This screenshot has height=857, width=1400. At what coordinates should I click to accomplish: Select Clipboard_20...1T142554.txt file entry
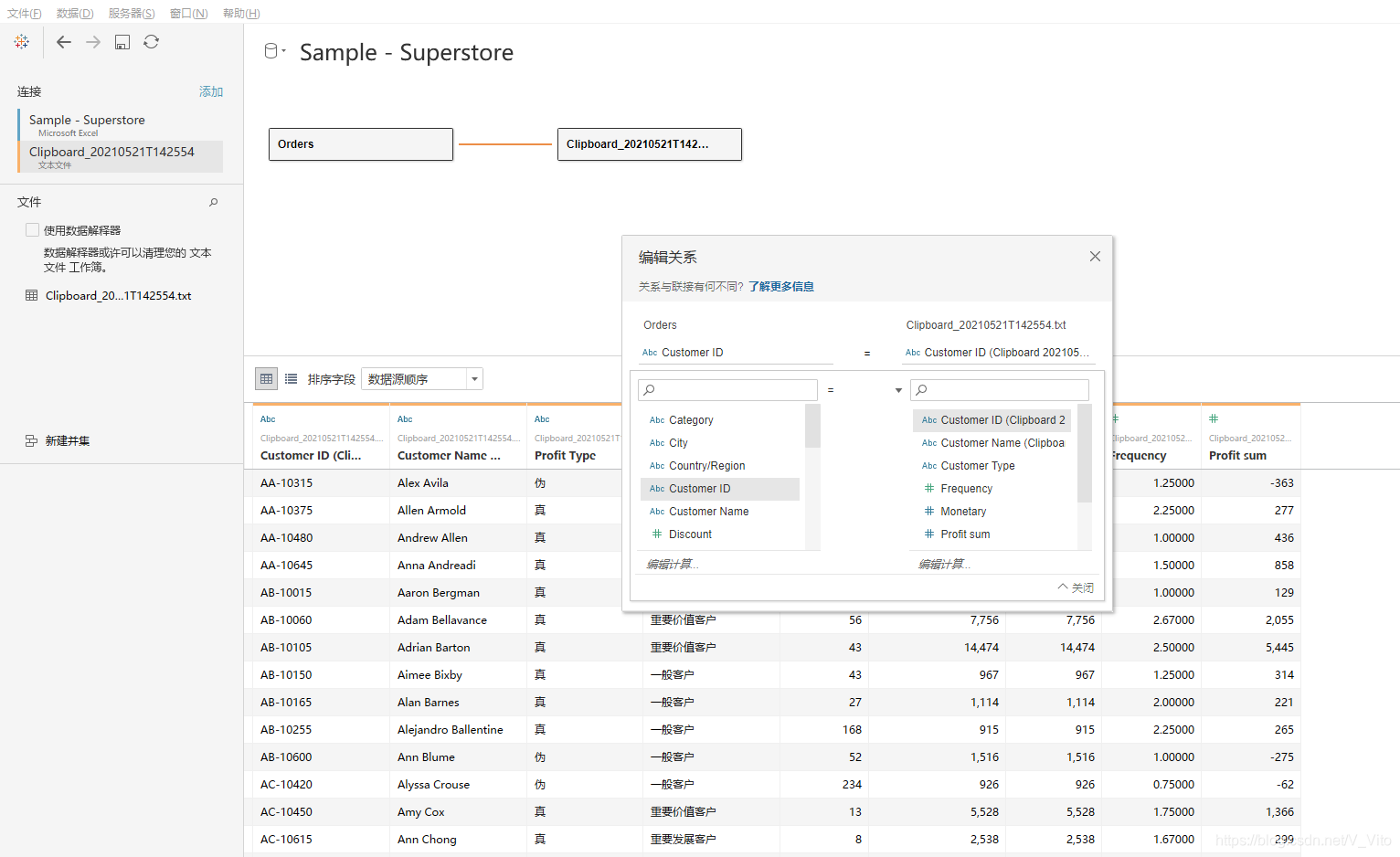tap(118, 296)
